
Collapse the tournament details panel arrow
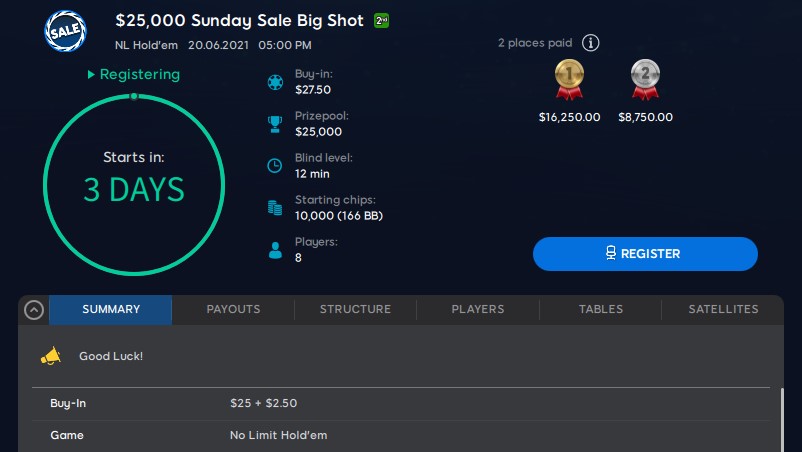pos(33,310)
